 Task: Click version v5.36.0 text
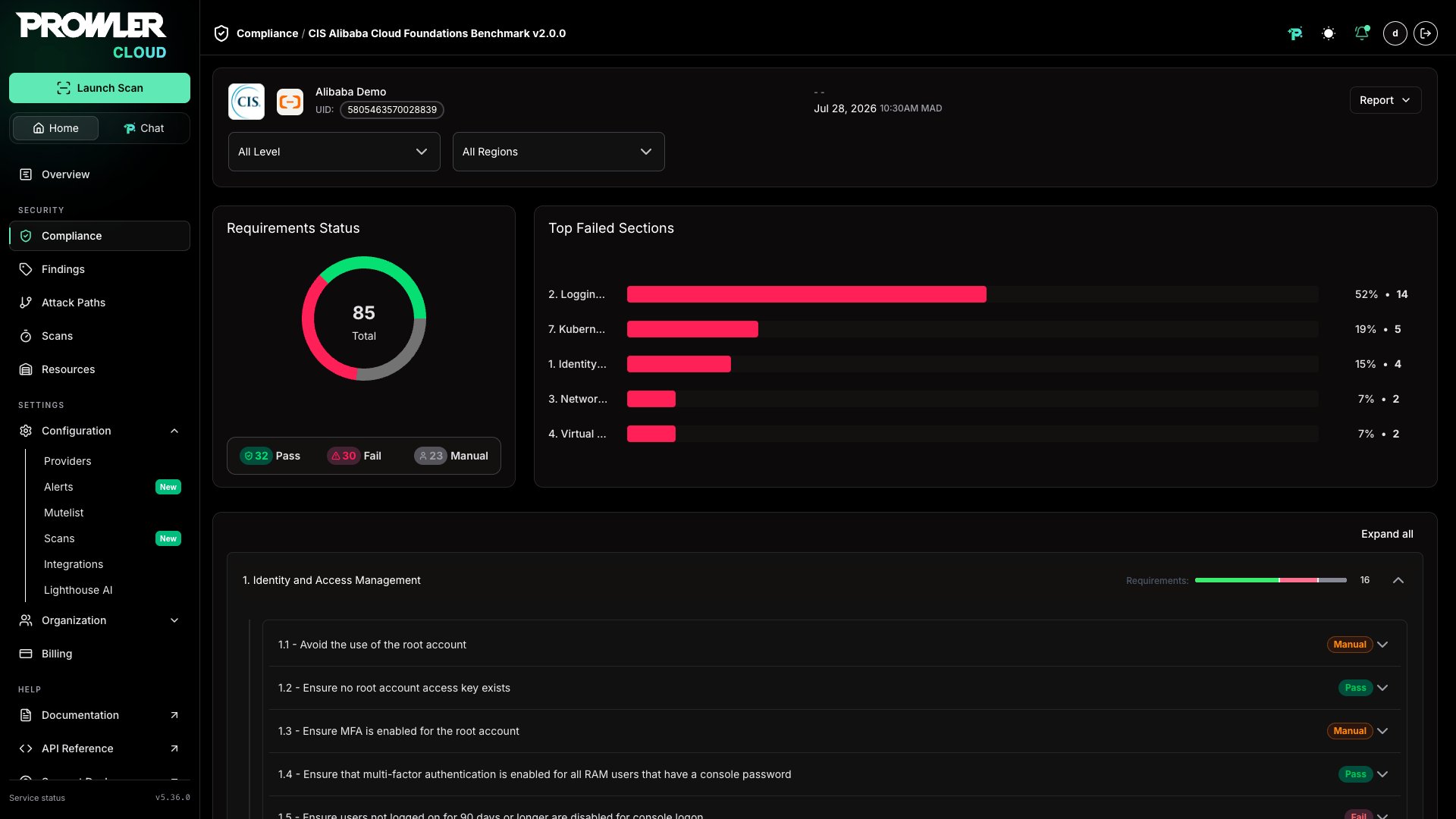click(173, 798)
